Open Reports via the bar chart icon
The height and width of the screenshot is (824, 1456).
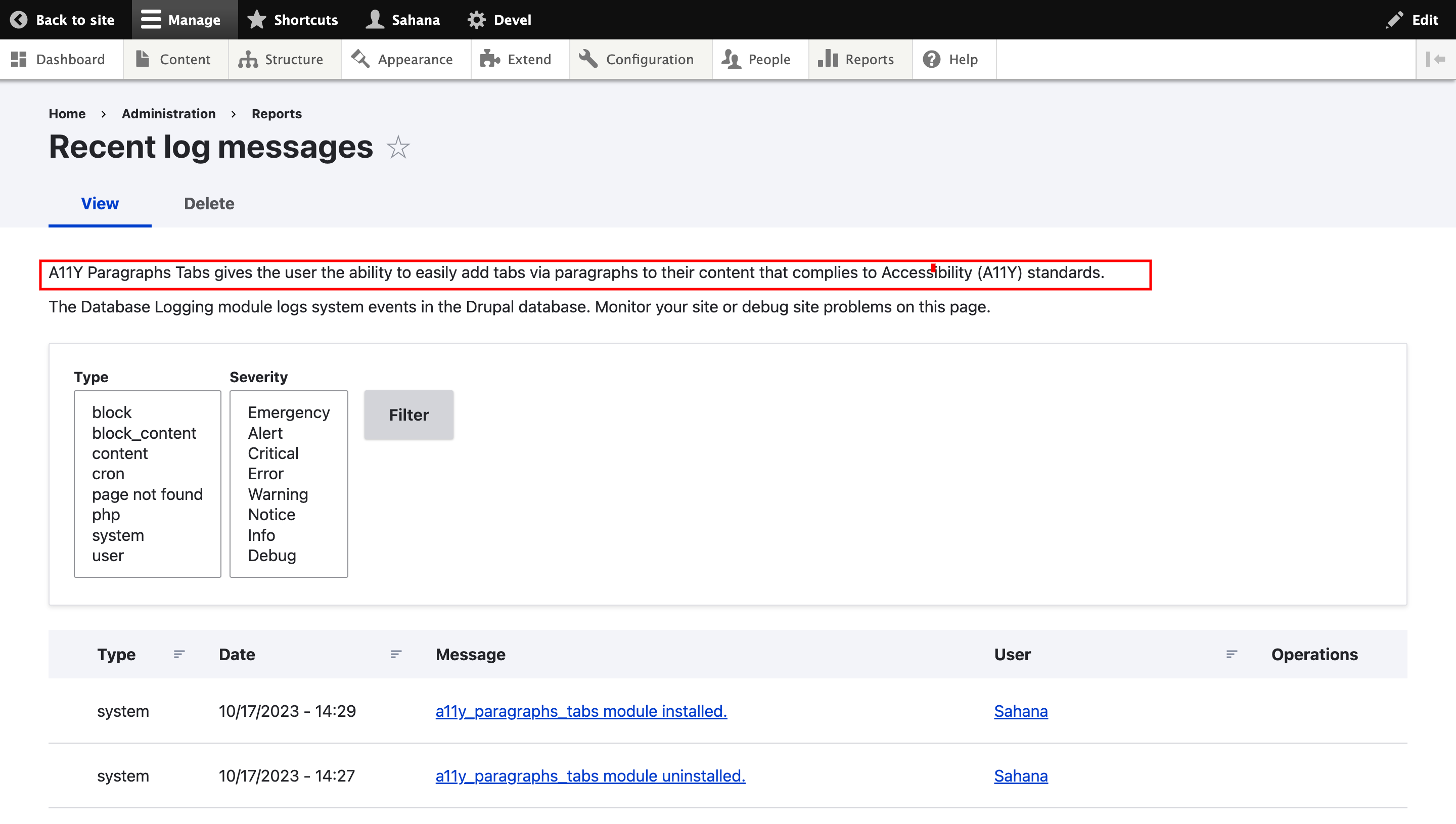coord(828,59)
